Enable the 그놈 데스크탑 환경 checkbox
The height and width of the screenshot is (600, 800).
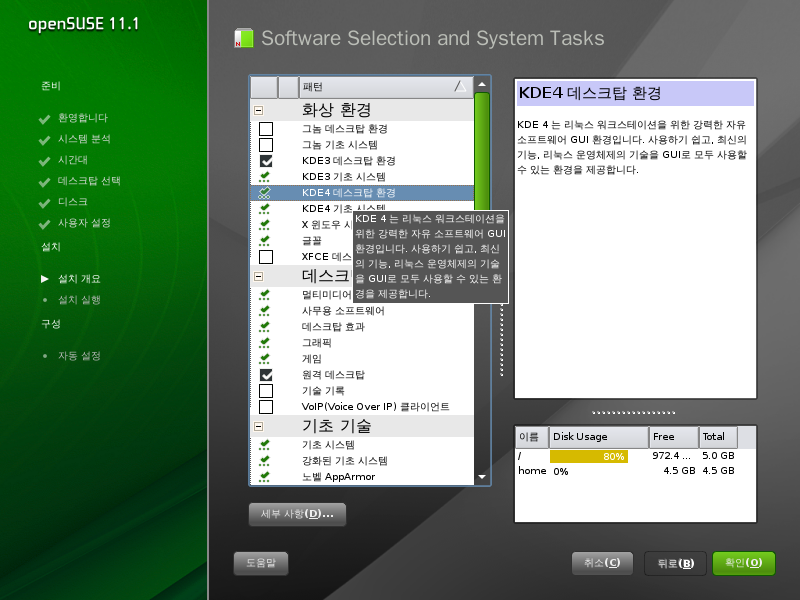tap(266, 129)
